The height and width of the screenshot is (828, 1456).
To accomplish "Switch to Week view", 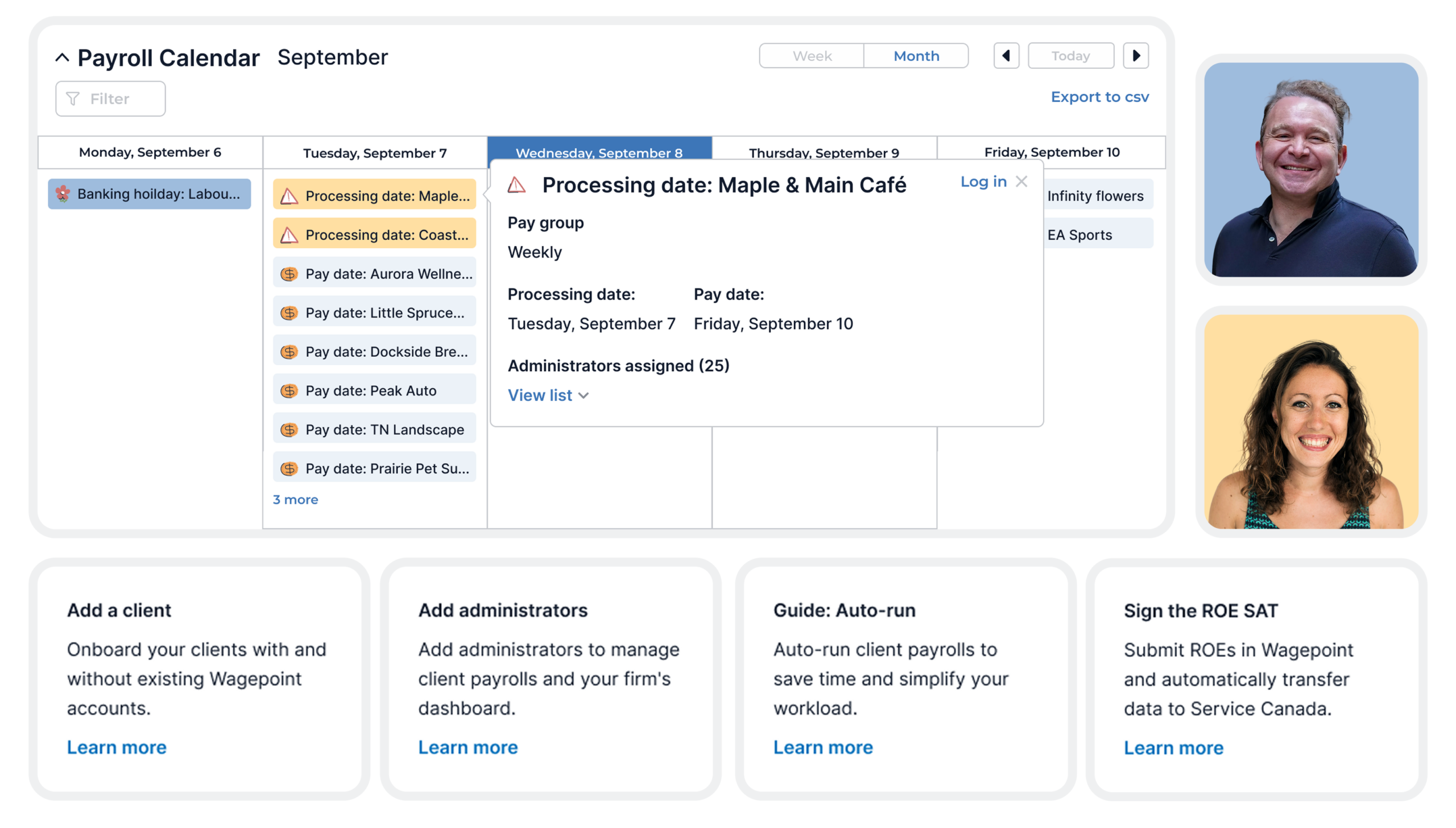I will click(x=811, y=55).
